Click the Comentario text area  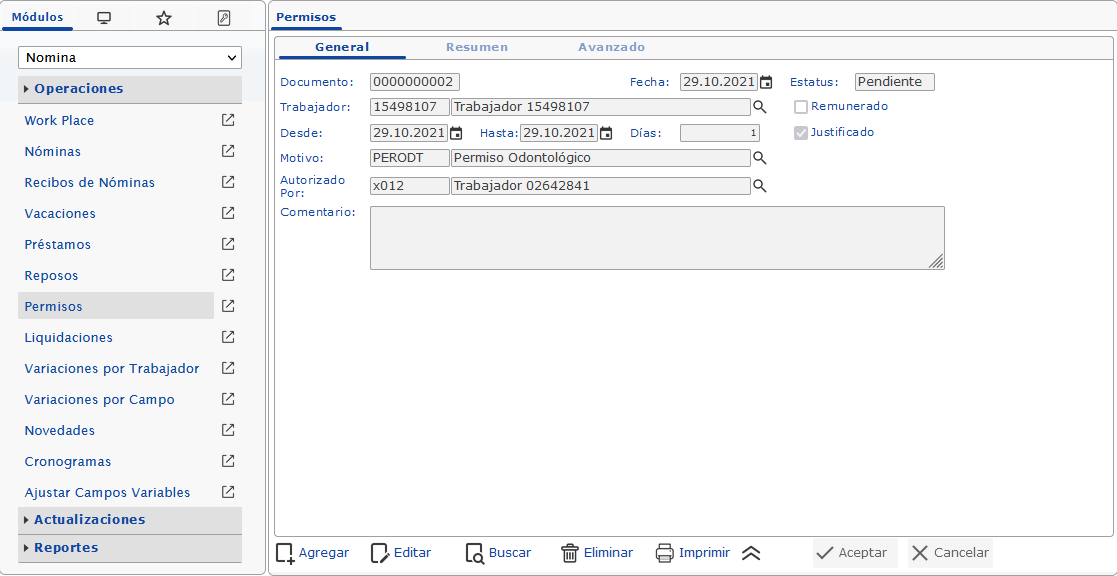(658, 238)
